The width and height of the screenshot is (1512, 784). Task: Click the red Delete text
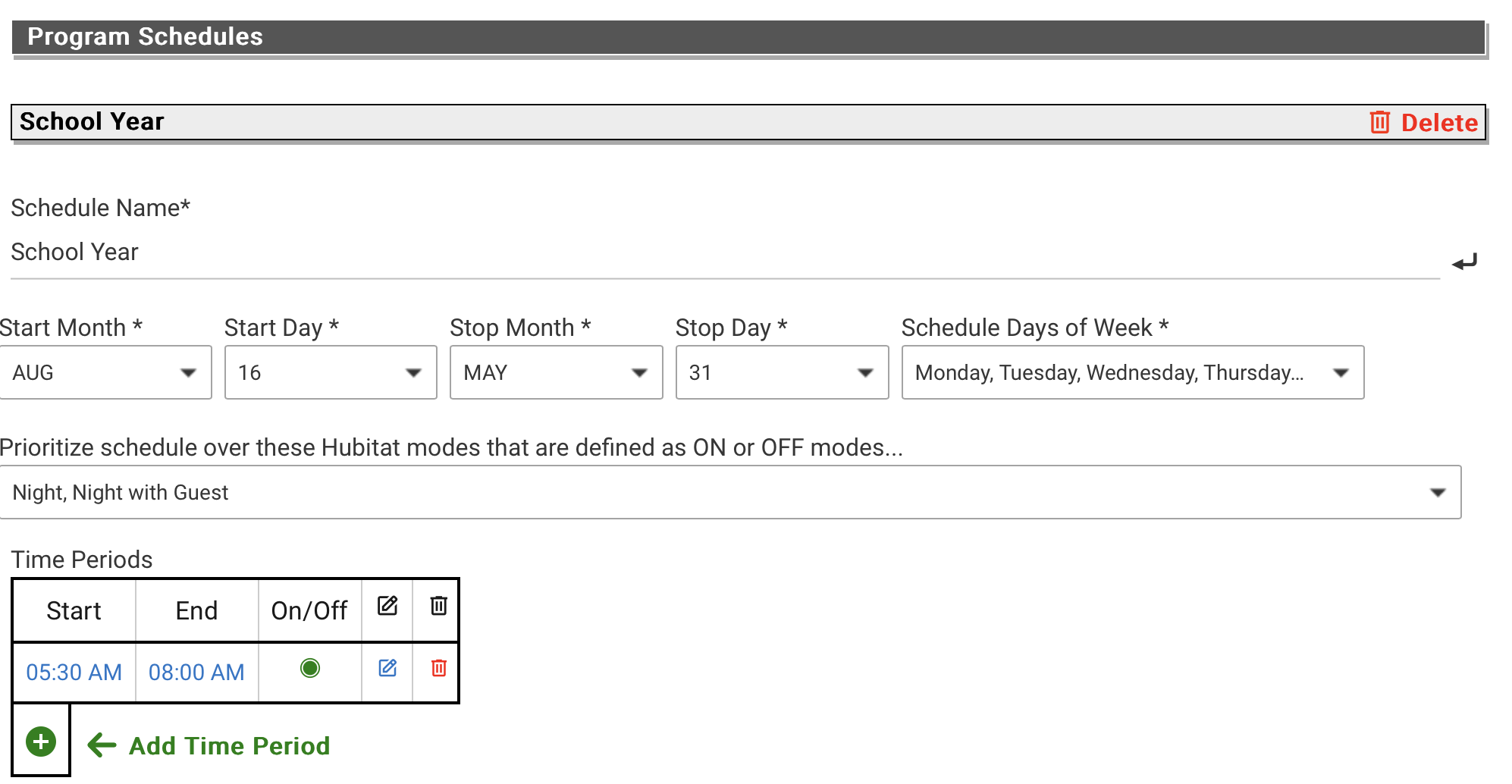1439,122
